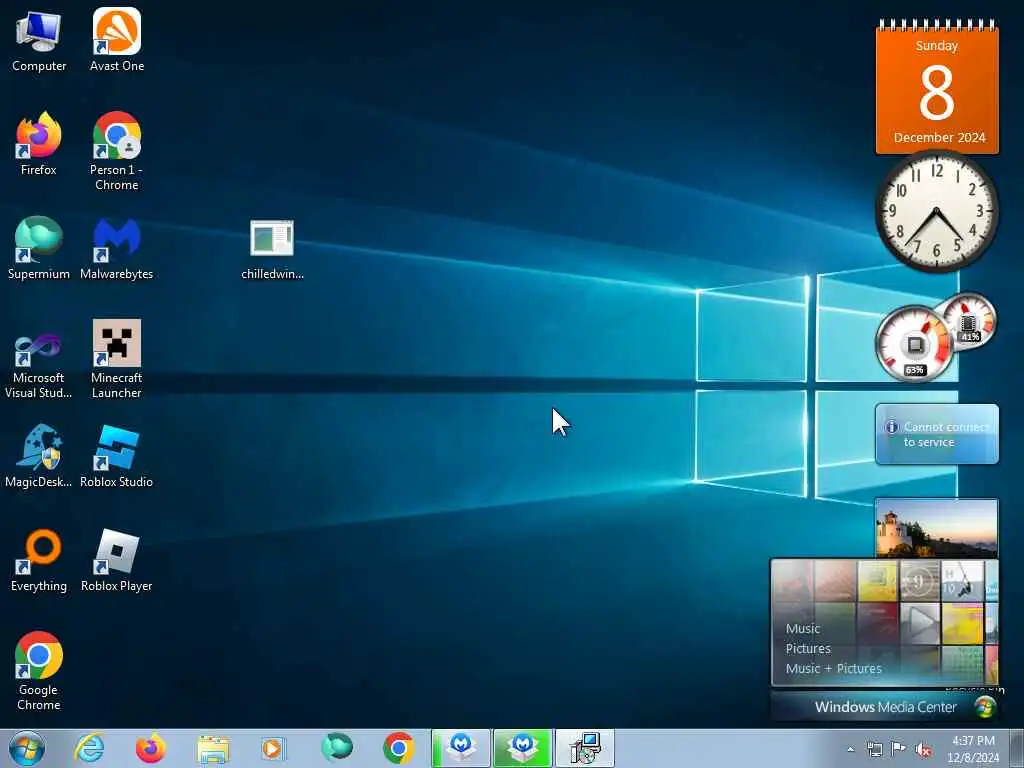
Task: Click the network tray icon
Action: 874,749
